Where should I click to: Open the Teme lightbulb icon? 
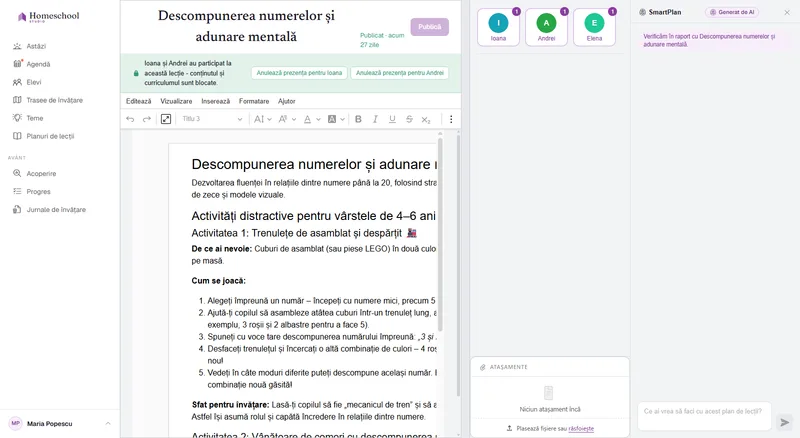tap(17, 118)
